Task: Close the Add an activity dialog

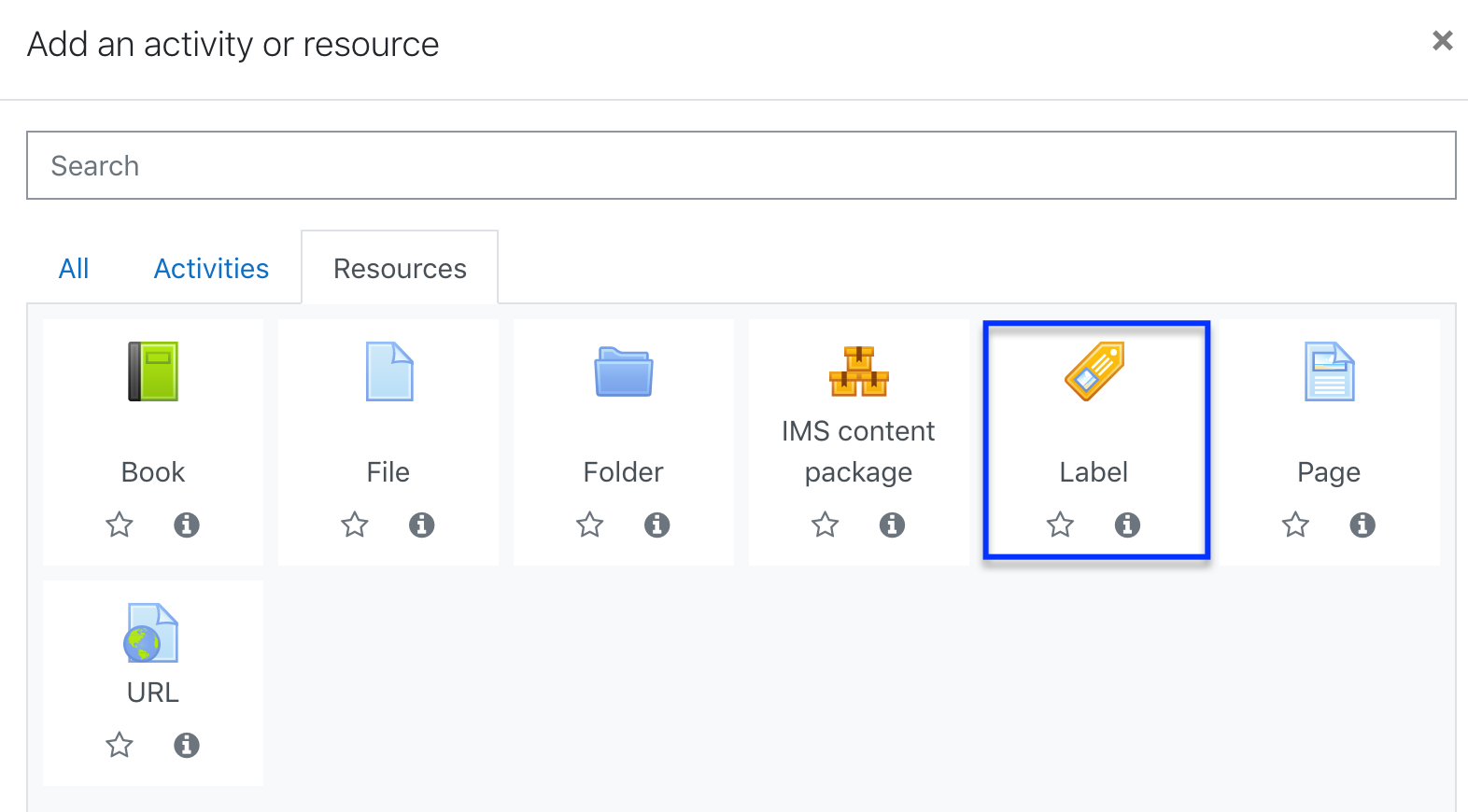Action: tap(1443, 40)
